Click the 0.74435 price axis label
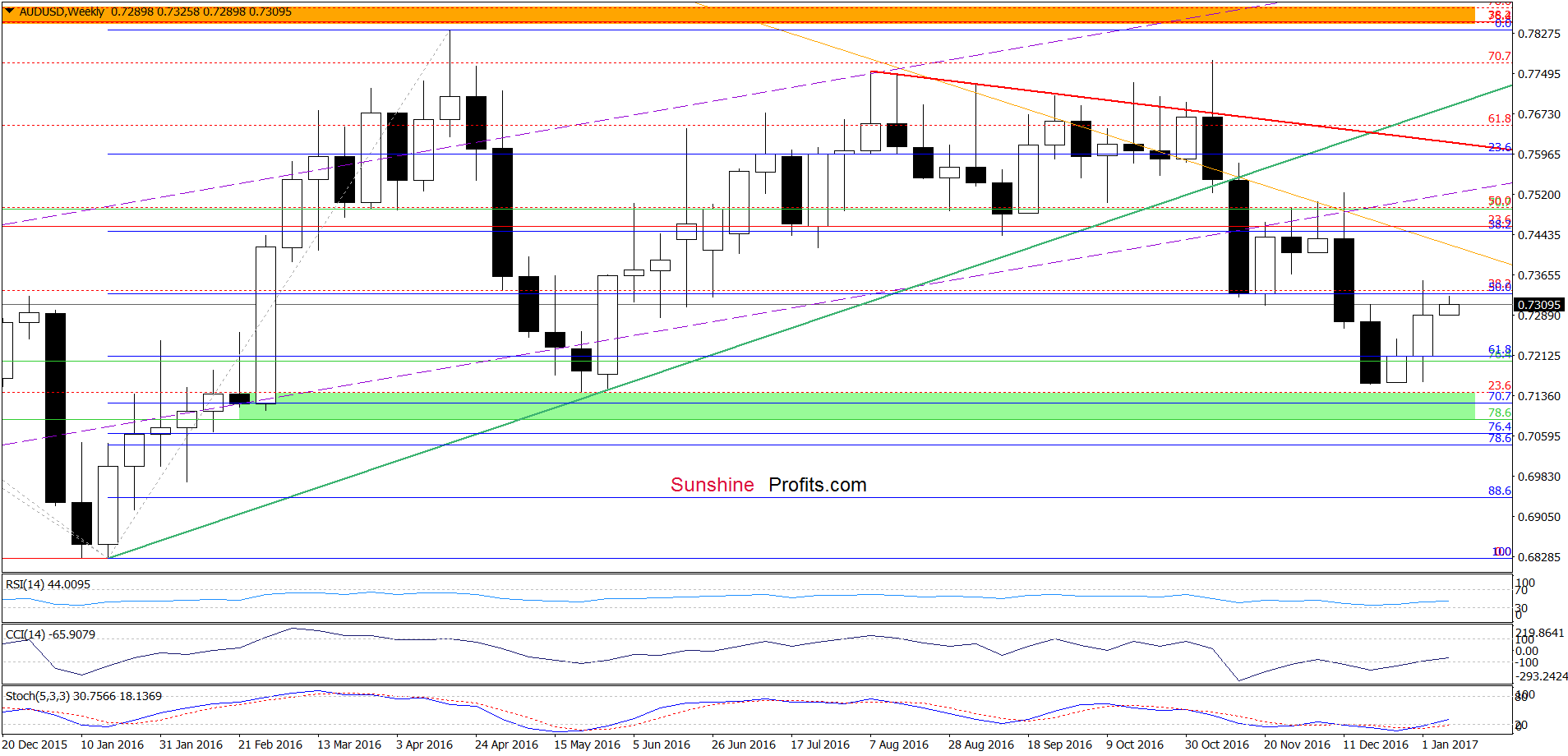The height and width of the screenshot is (756, 1568). [1538, 235]
